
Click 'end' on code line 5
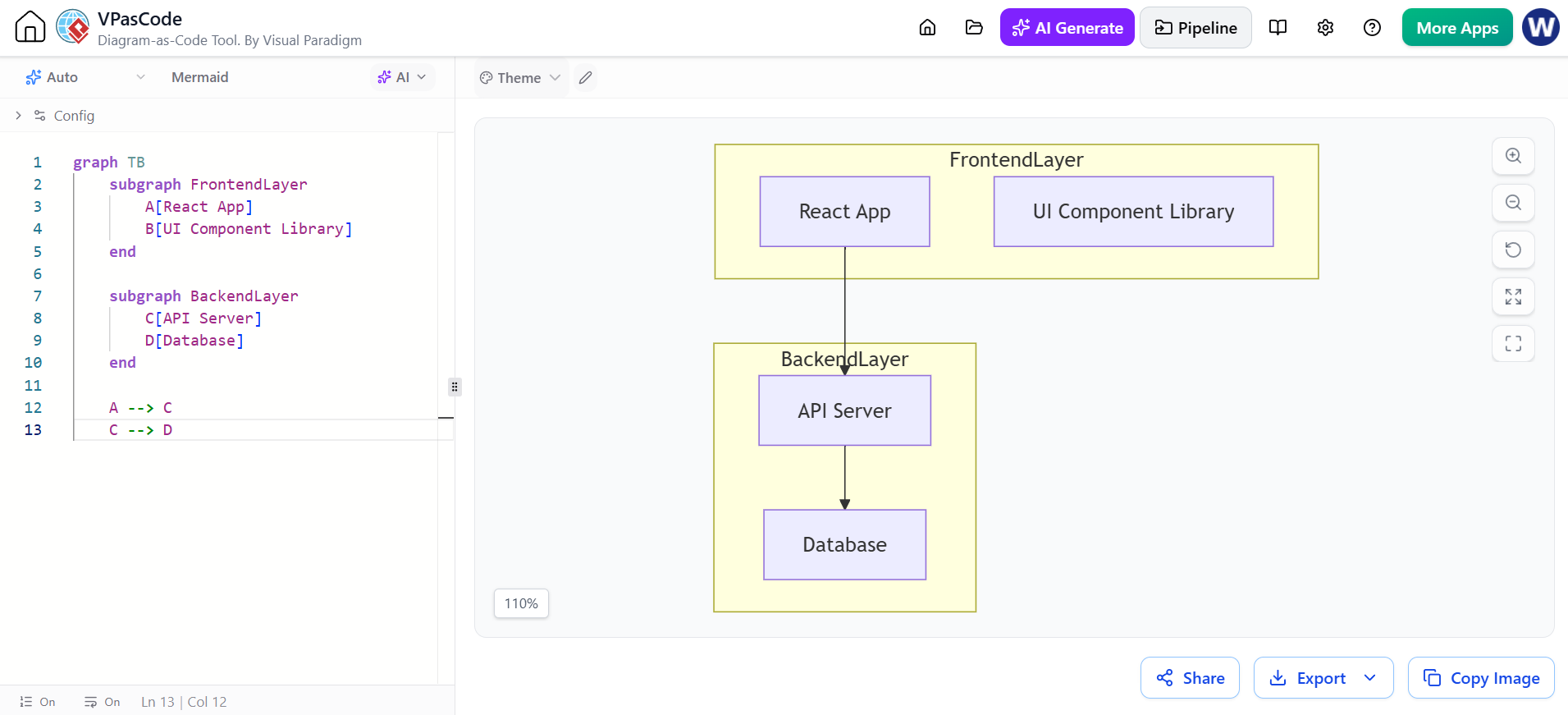122,252
